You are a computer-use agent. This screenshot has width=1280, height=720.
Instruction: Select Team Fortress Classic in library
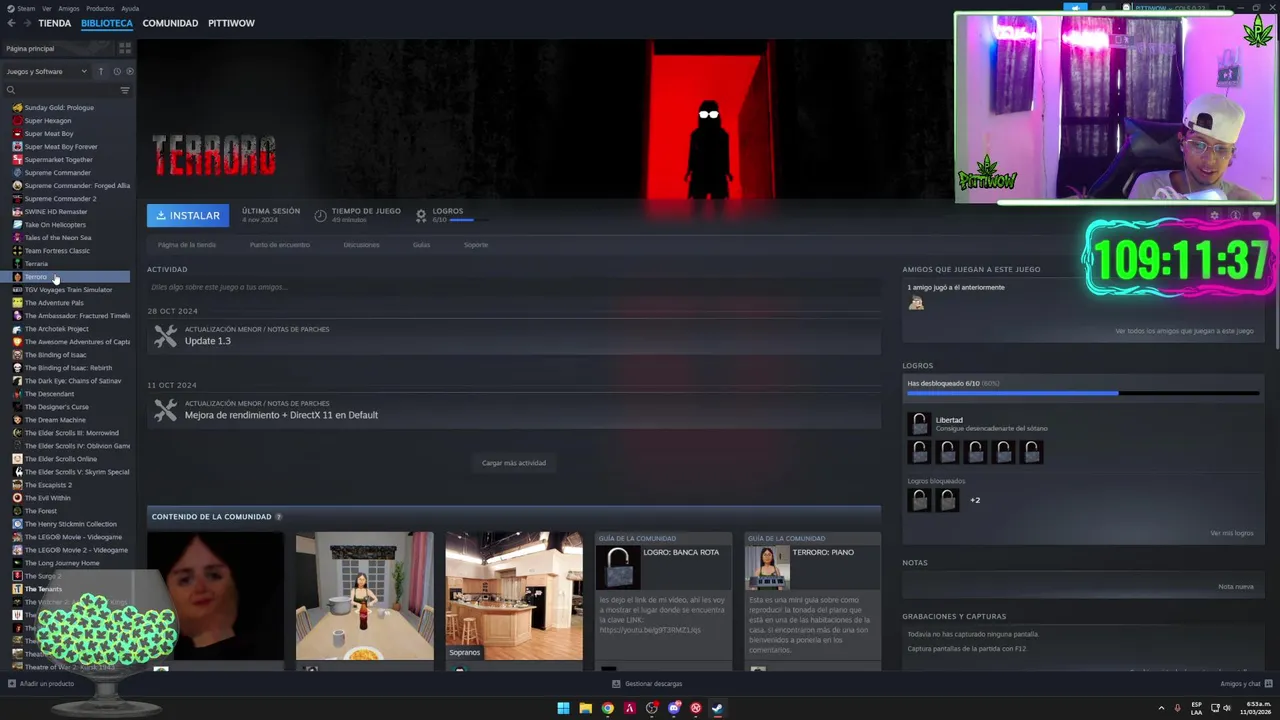pyautogui.click(x=57, y=251)
